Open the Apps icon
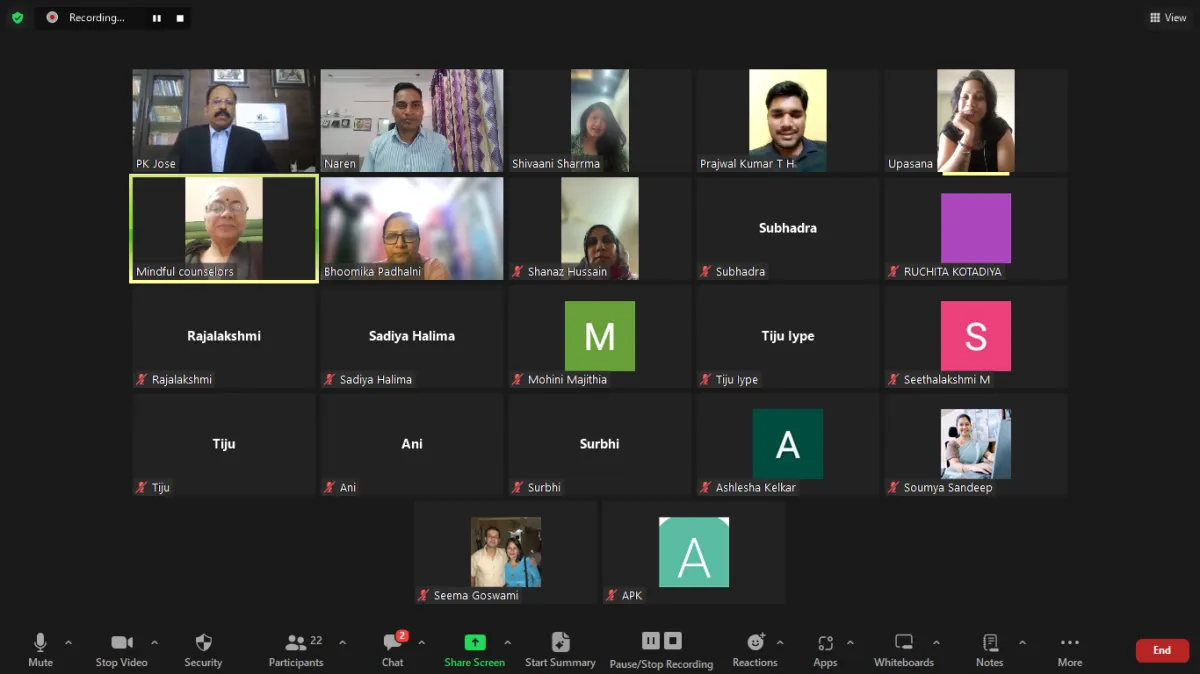Image resolution: width=1200 pixels, height=674 pixels. [825, 643]
